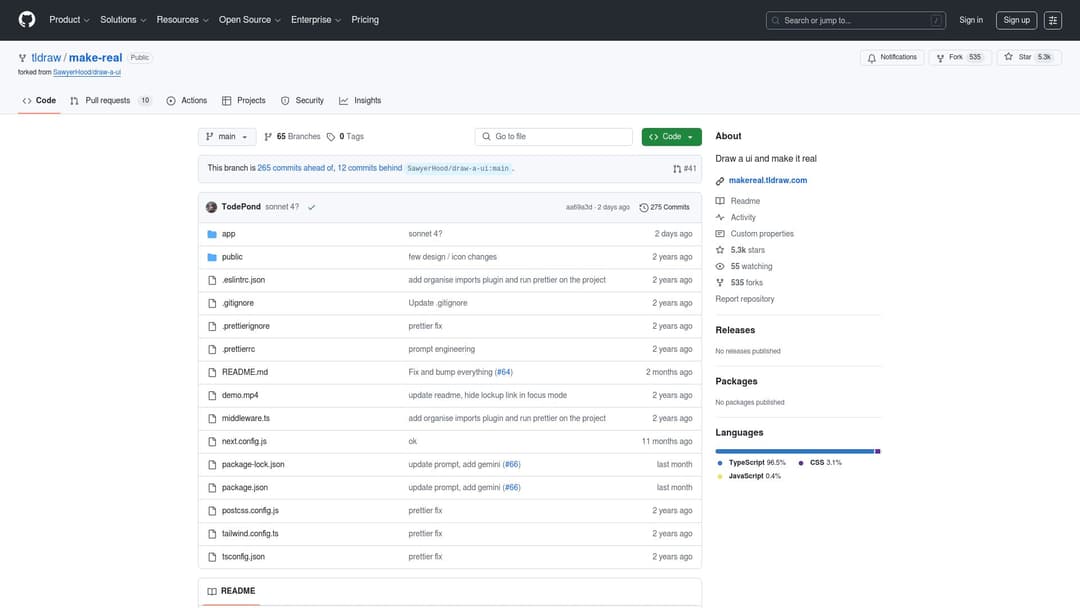Open the package.json file

[x=245, y=488]
